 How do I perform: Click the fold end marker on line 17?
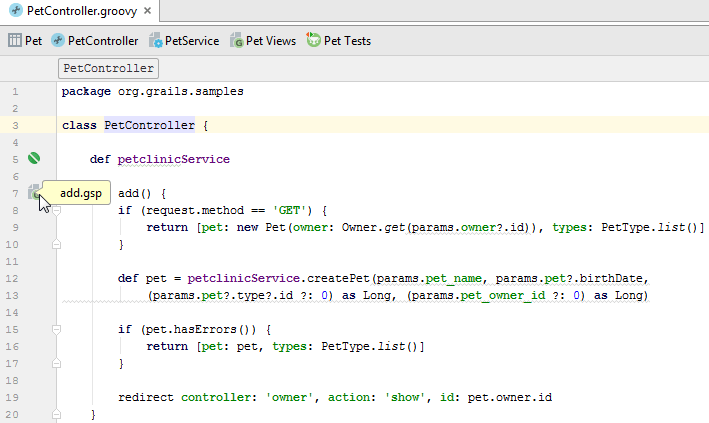pos(56,362)
